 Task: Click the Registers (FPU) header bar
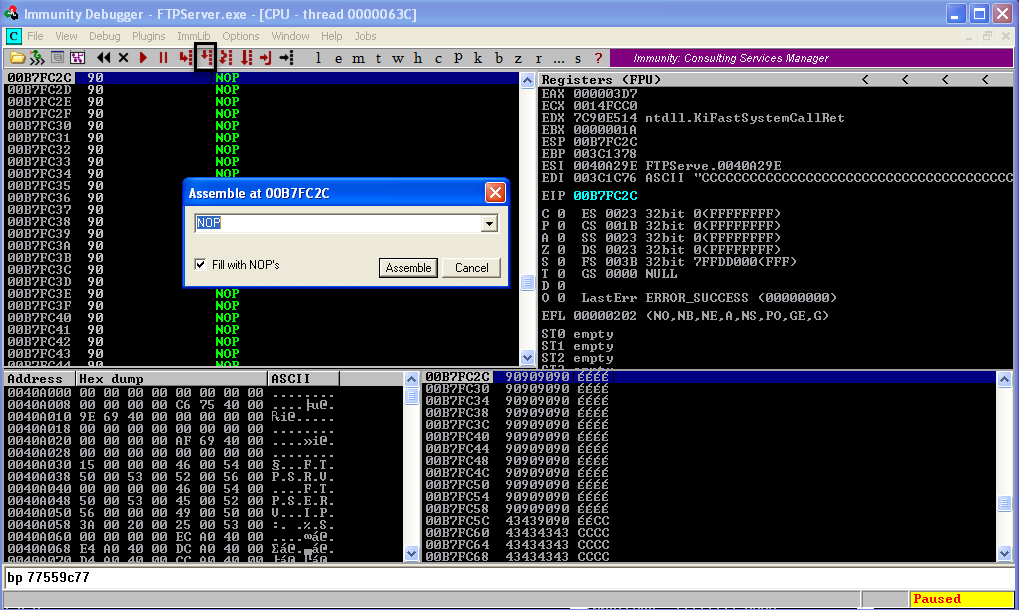click(775, 80)
